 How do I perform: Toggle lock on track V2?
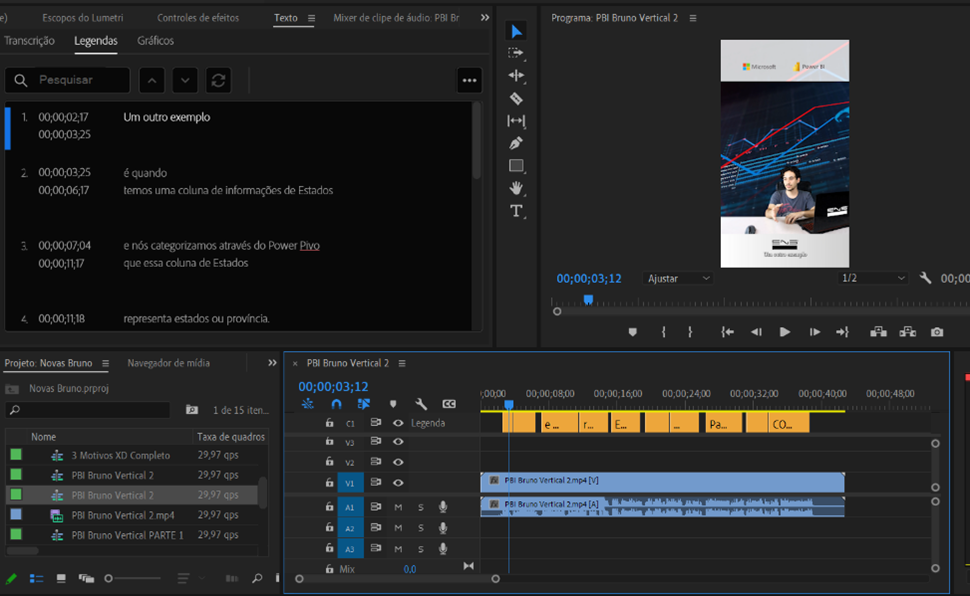[329, 462]
